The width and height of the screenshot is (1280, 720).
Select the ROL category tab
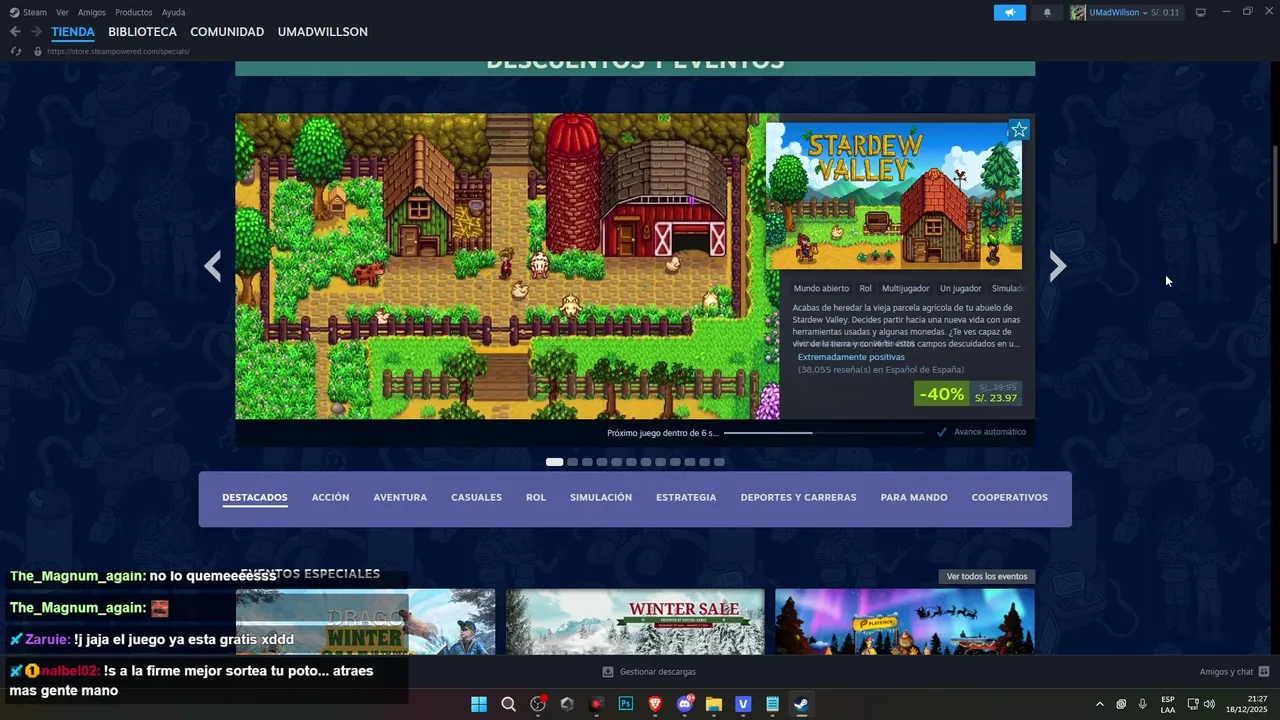[536, 497]
